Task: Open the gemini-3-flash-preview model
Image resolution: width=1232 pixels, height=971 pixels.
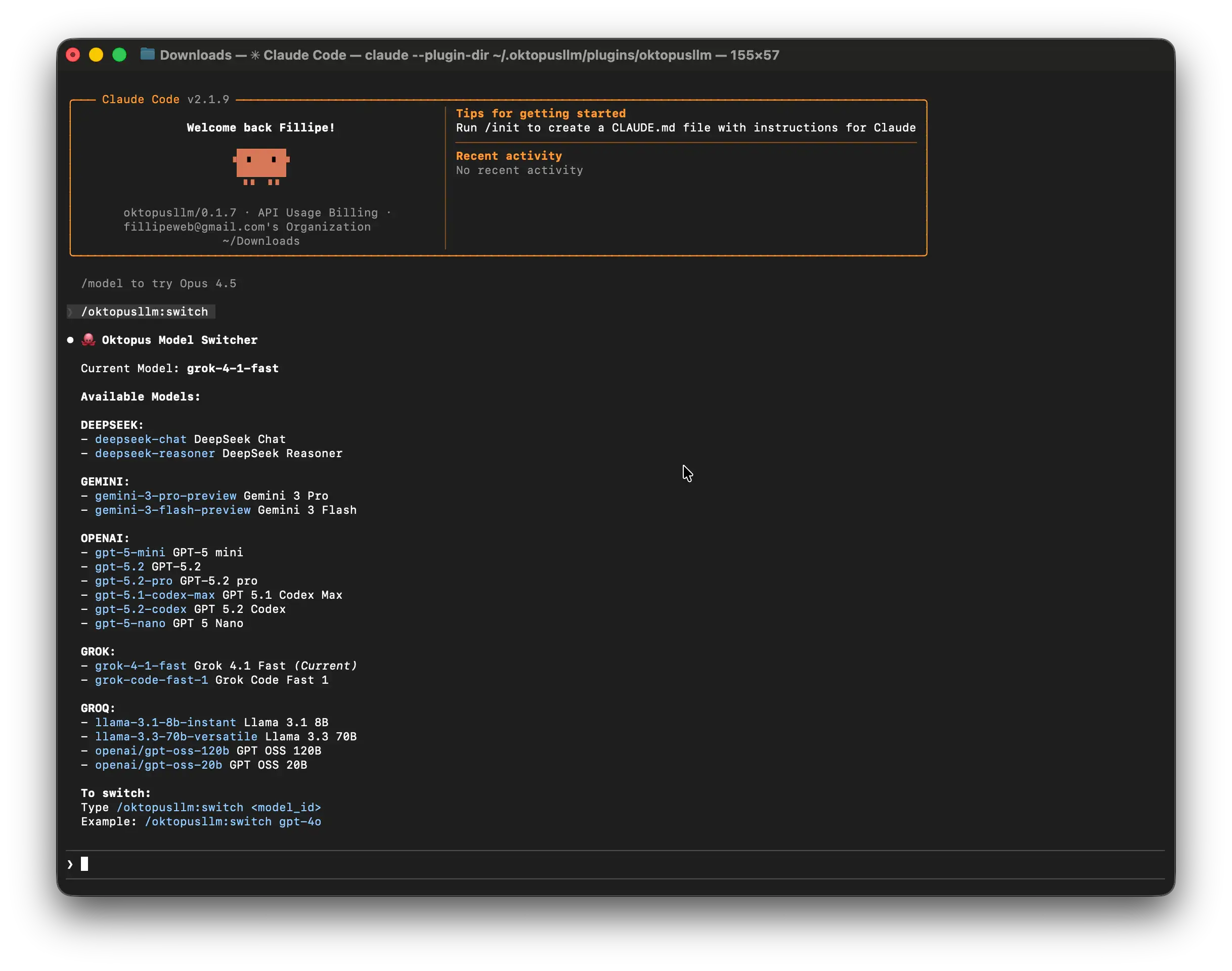Action: pyautogui.click(x=172, y=510)
